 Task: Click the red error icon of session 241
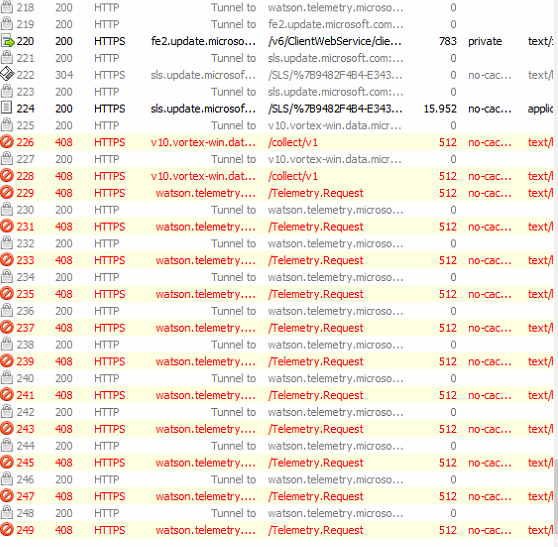(7, 395)
